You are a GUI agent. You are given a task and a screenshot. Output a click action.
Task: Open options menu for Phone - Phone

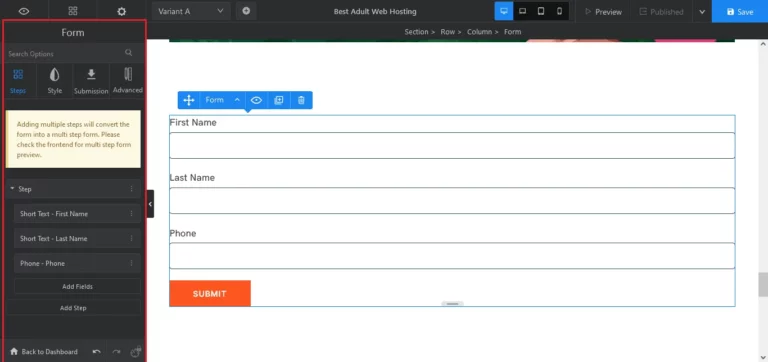point(131,263)
